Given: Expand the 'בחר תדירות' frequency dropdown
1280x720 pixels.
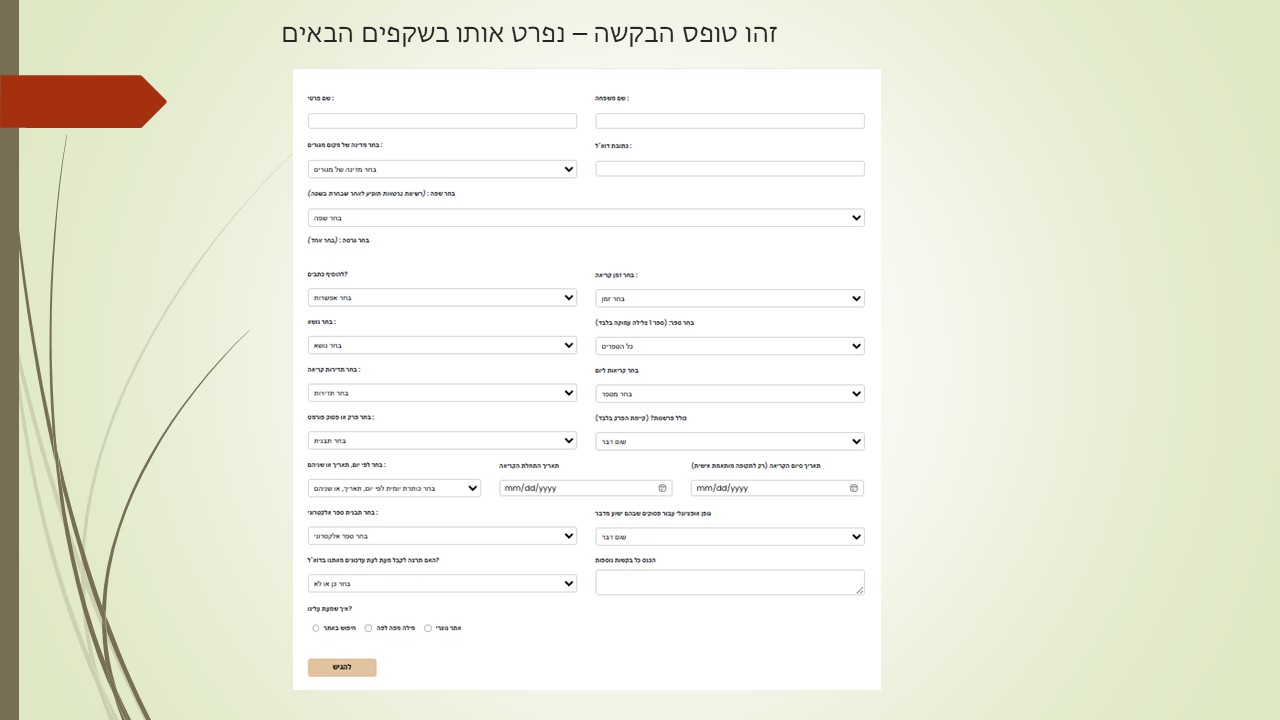Looking at the screenshot, I should click(x=442, y=393).
